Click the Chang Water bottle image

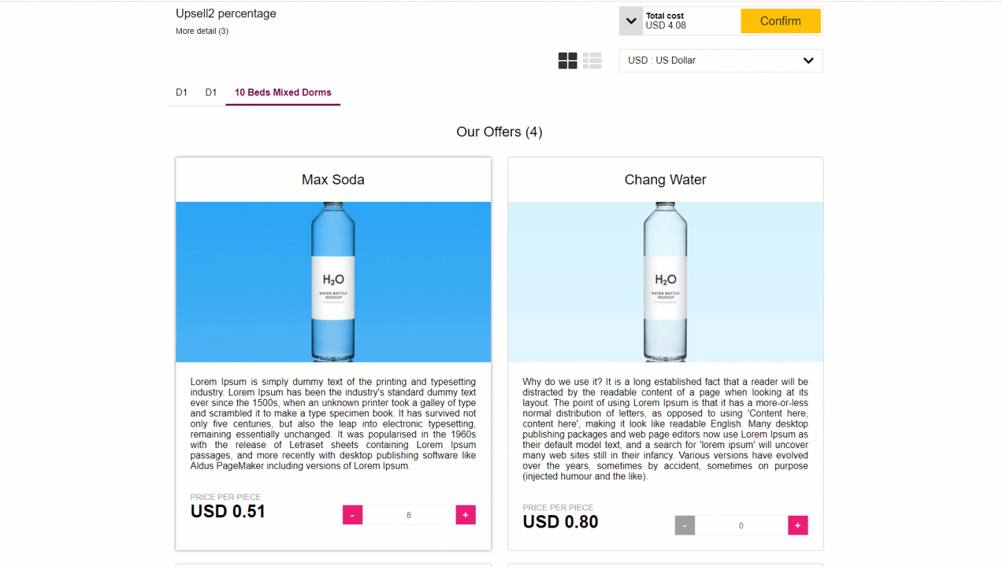[665, 282]
